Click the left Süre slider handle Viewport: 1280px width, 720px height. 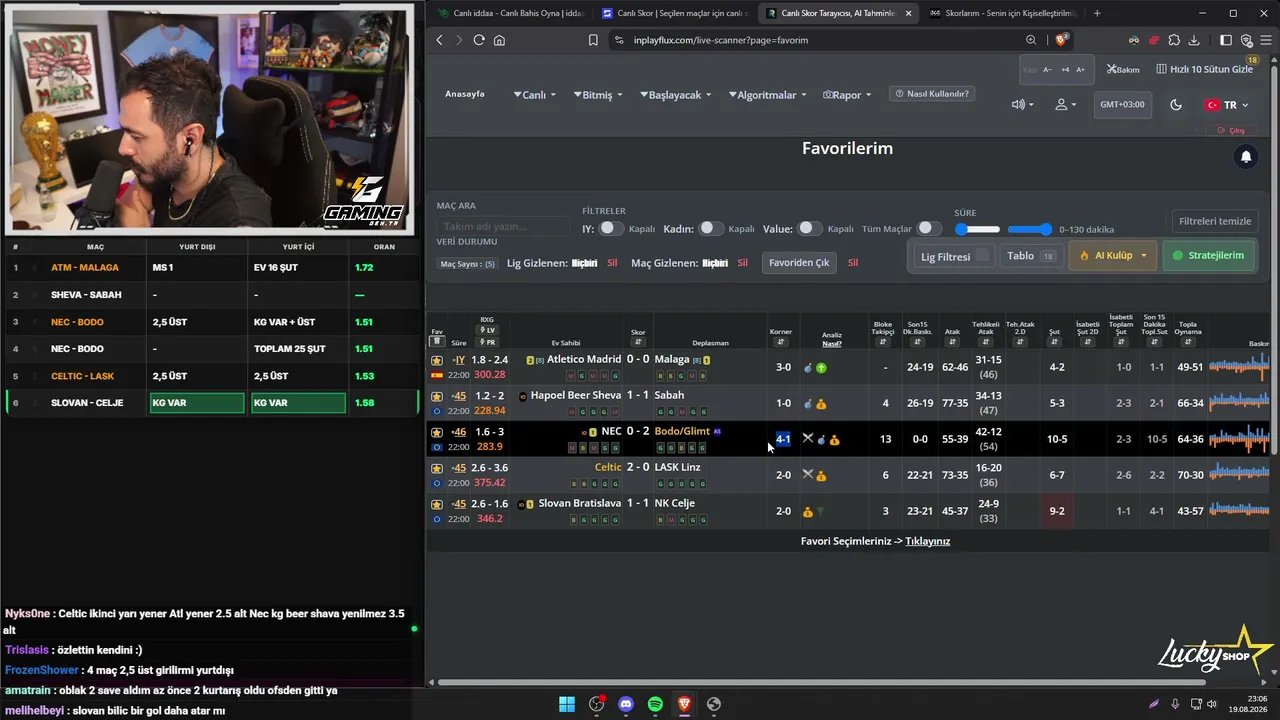click(x=962, y=229)
